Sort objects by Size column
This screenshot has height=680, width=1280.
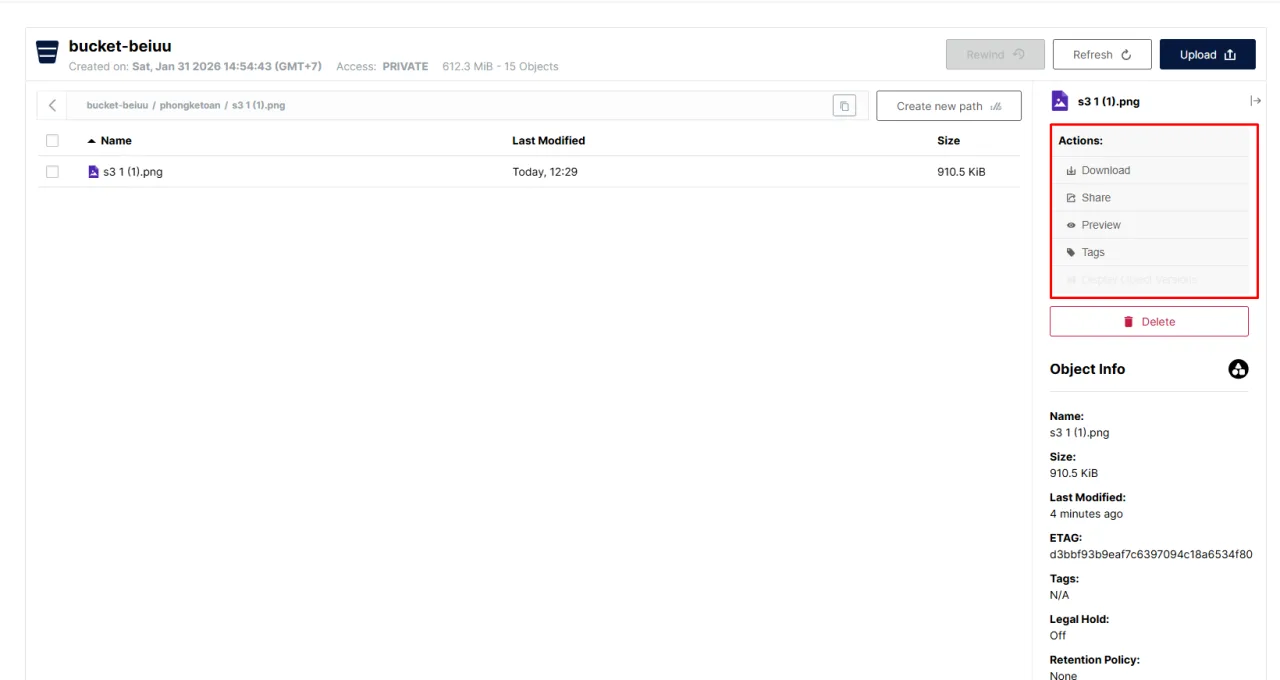[x=948, y=141]
